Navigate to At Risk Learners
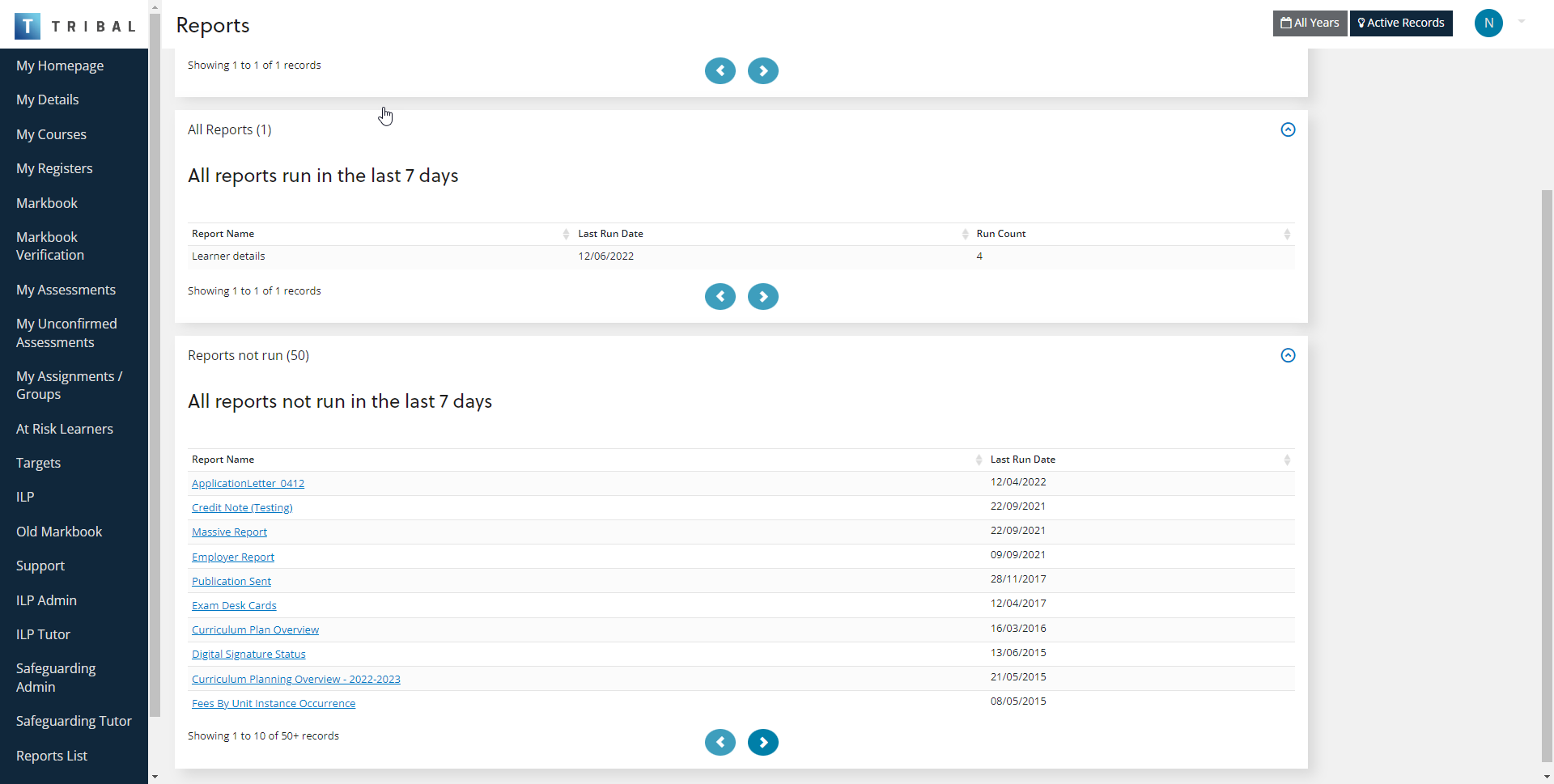Viewport: 1554px width, 784px height. [65, 429]
